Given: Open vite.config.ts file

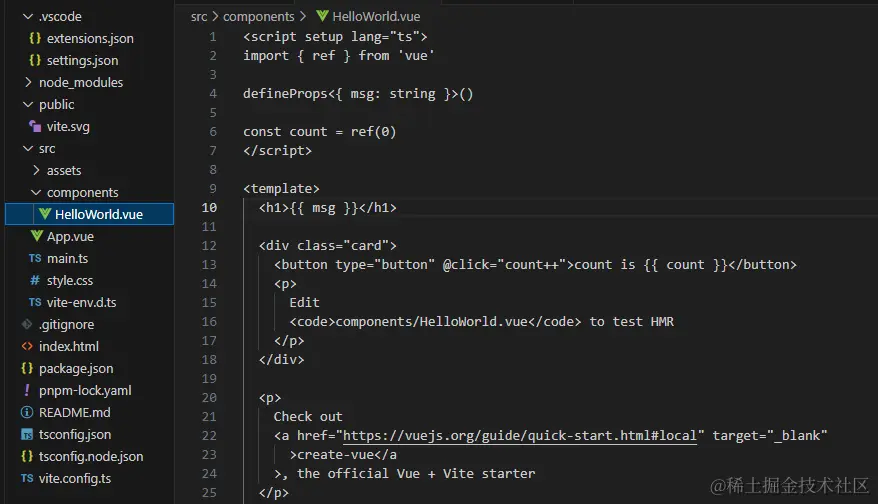Looking at the screenshot, I should (x=74, y=479).
